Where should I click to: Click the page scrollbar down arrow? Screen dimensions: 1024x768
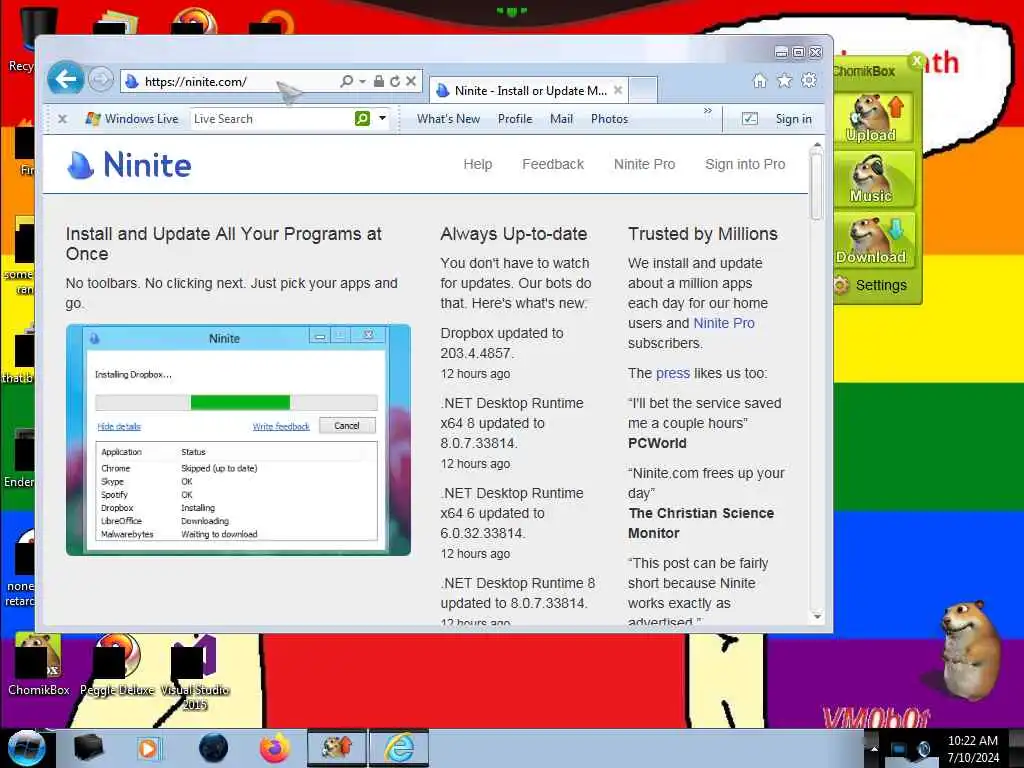tap(816, 616)
